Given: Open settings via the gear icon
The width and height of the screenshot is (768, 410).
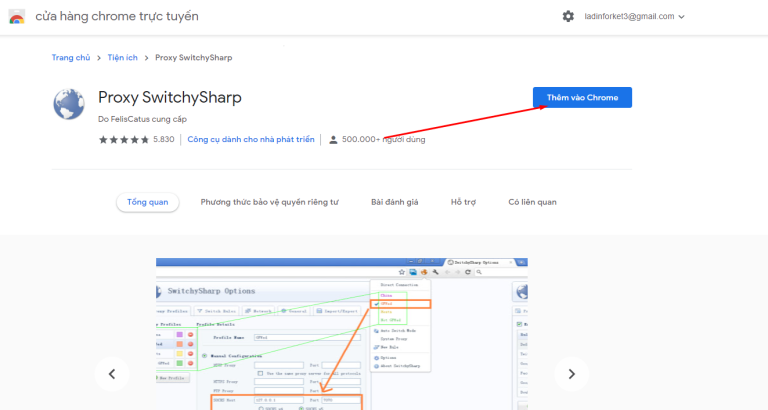Looking at the screenshot, I should point(568,16).
